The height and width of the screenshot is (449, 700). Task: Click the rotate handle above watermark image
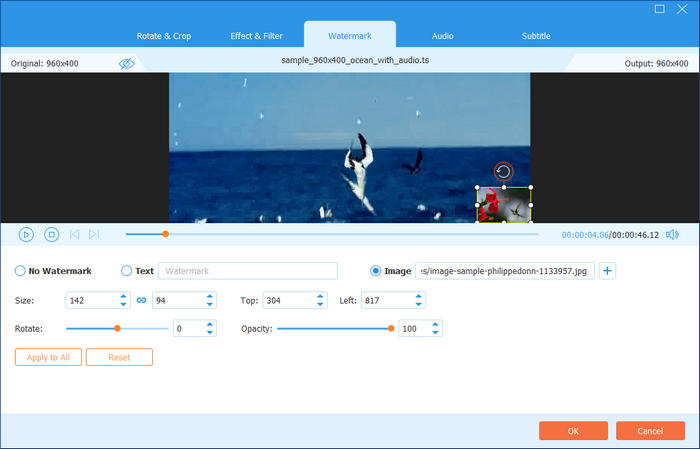[503, 171]
